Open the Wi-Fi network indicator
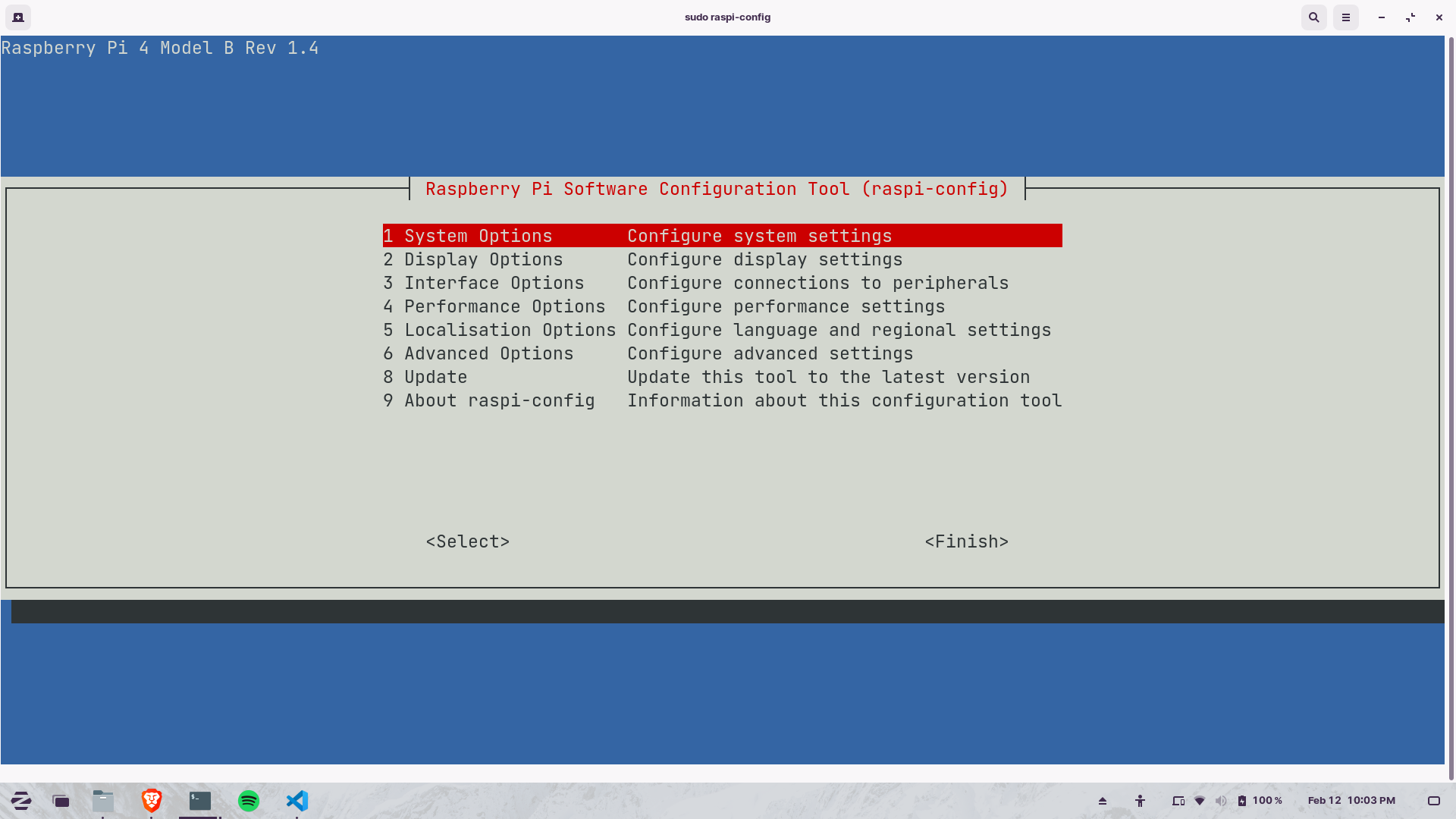The width and height of the screenshot is (1456, 819). click(x=1200, y=801)
